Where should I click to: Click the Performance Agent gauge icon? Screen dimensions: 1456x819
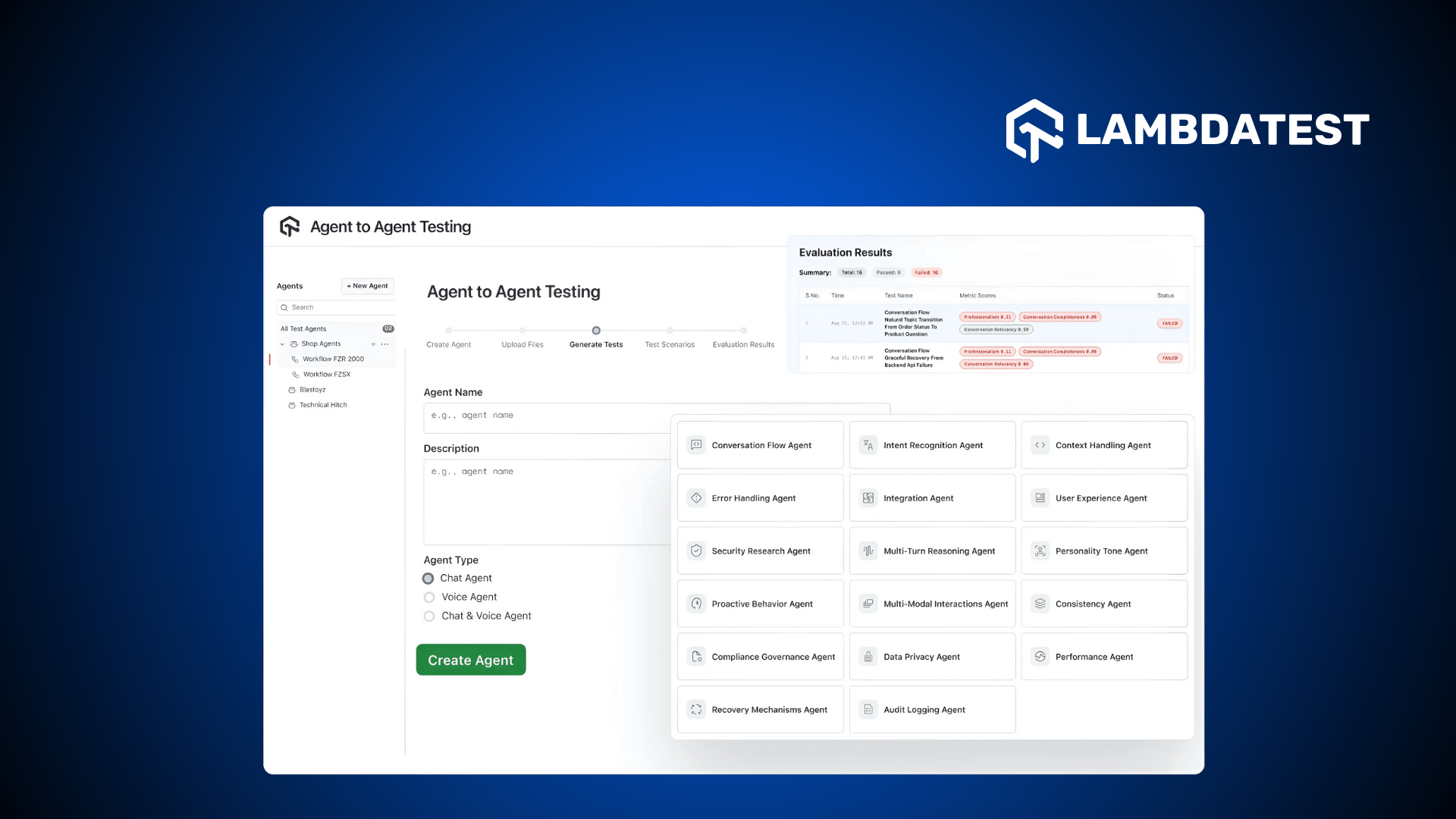click(1040, 657)
